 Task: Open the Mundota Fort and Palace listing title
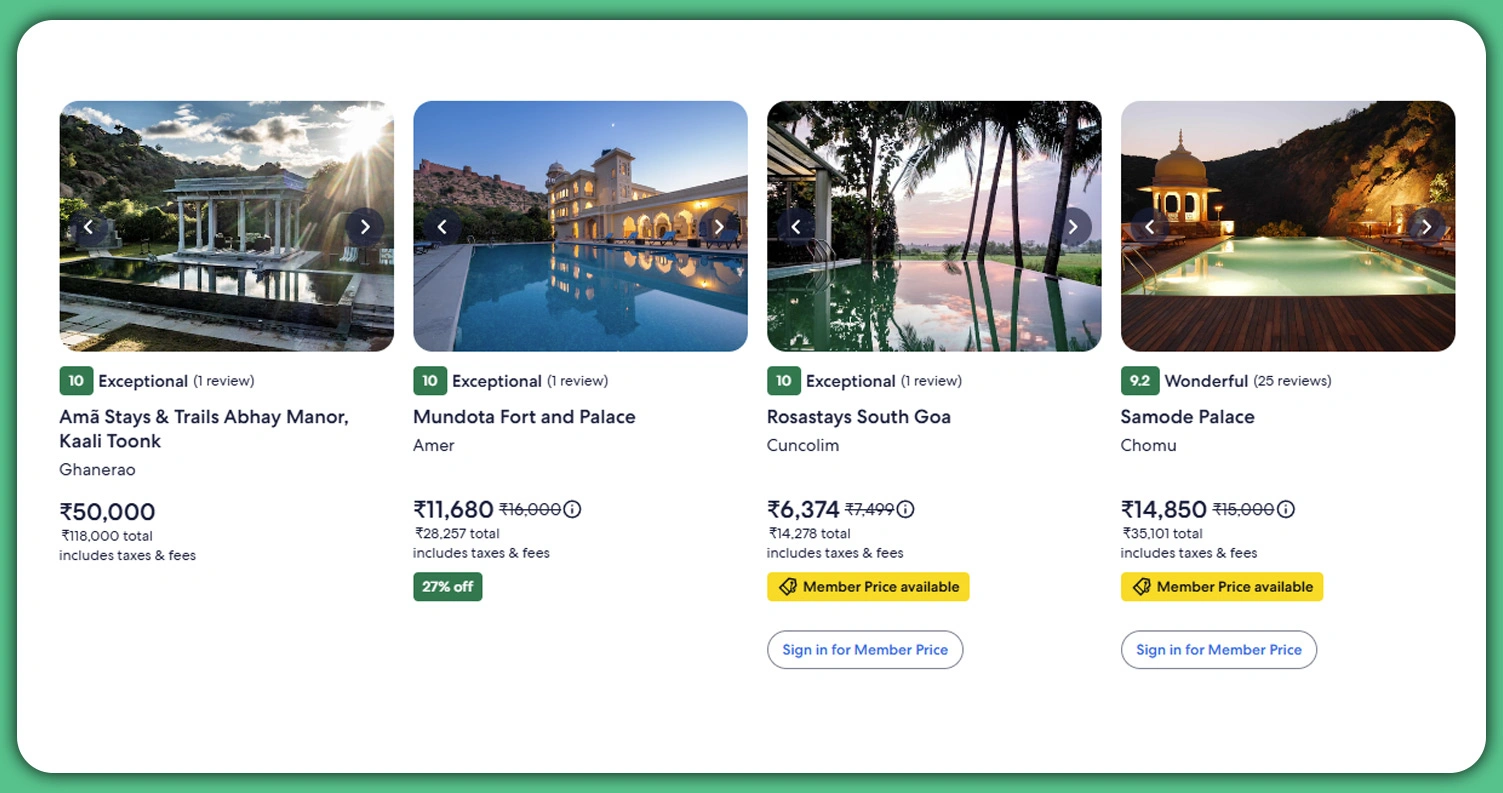524,417
